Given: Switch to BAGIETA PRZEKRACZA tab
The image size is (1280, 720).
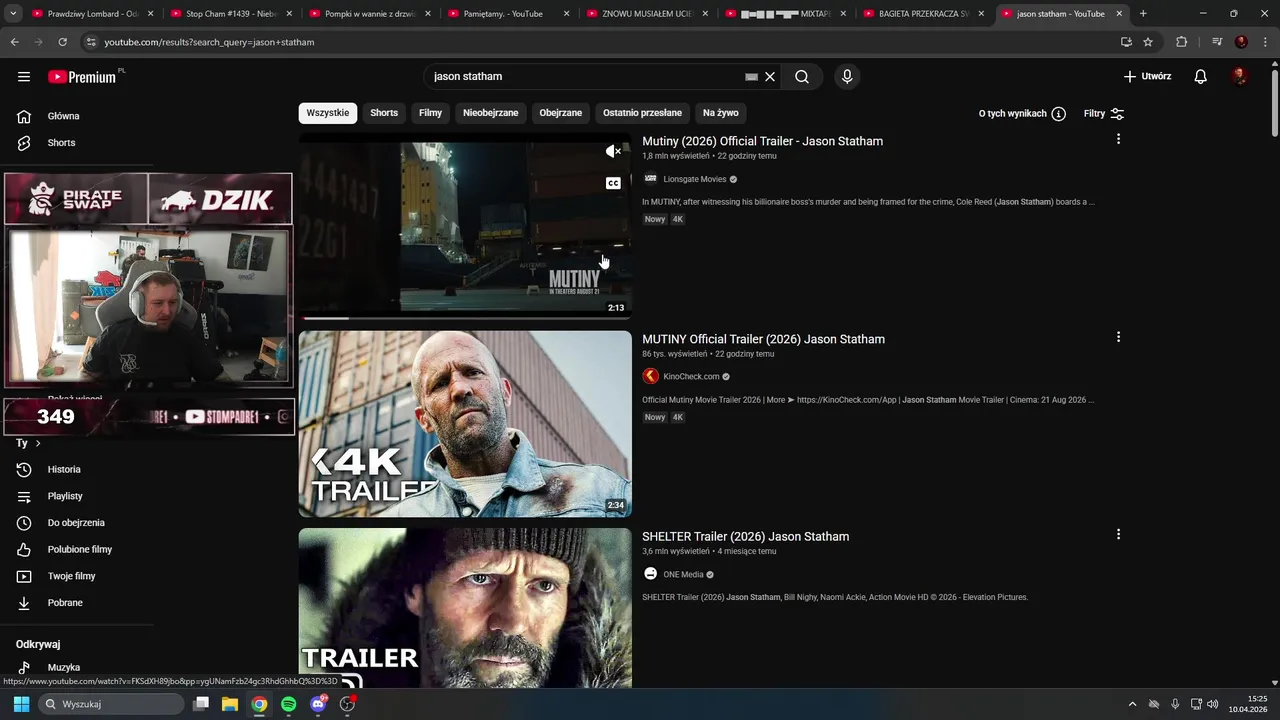Looking at the screenshot, I should click(x=923, y=14).
